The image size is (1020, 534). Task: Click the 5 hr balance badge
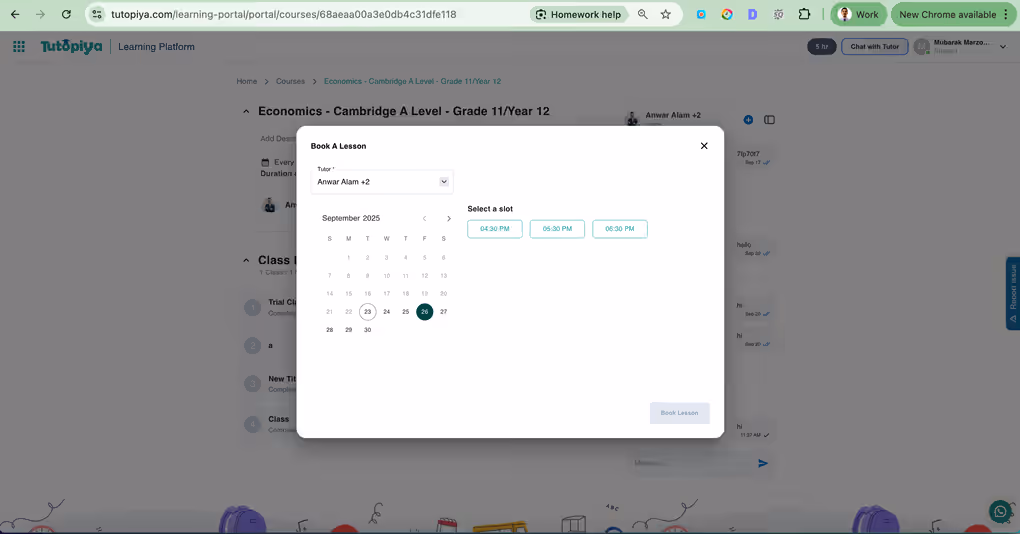822,47
